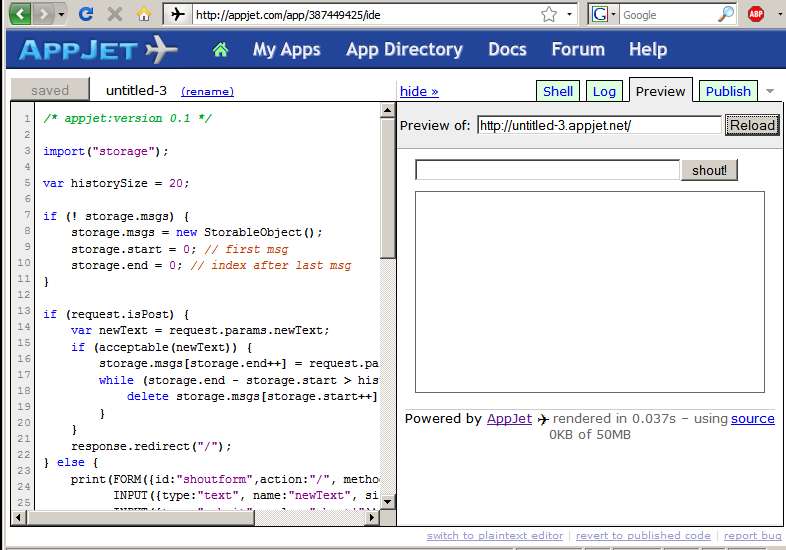Open the dropdown arrow beside Publish tab
The image size is (786, 550).
coord(770,91)
